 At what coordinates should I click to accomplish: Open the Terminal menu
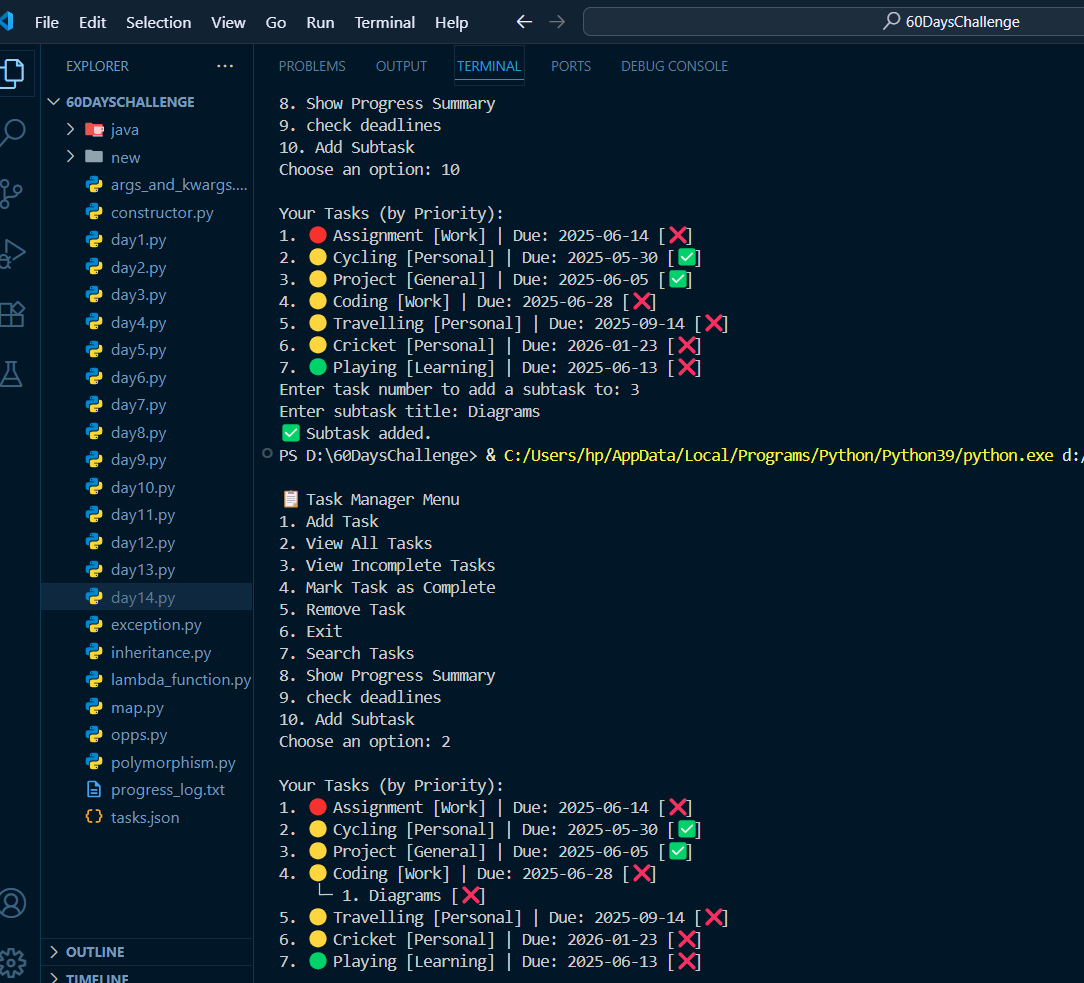(384, 22)
